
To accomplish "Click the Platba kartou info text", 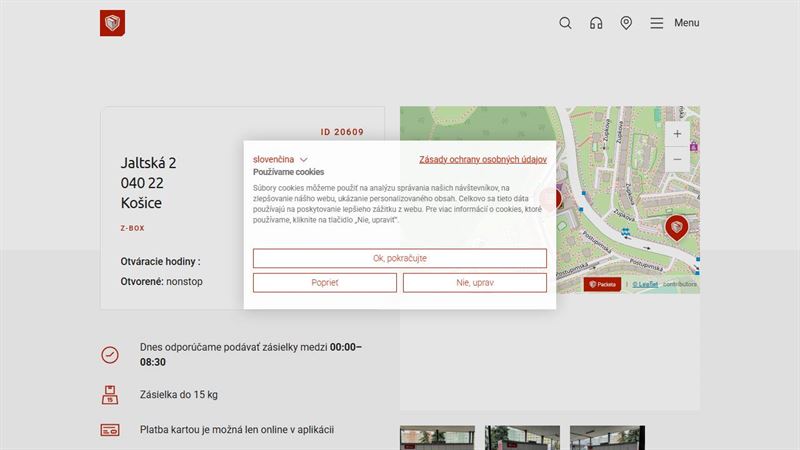I will pyautogui.click(x=237, y=430).
